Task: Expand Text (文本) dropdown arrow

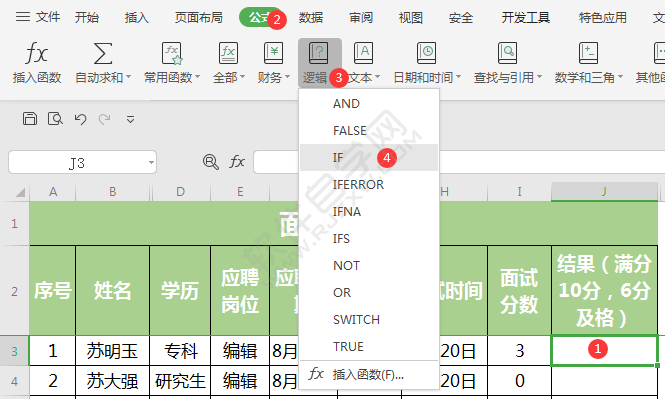Action: pos(377,78)
